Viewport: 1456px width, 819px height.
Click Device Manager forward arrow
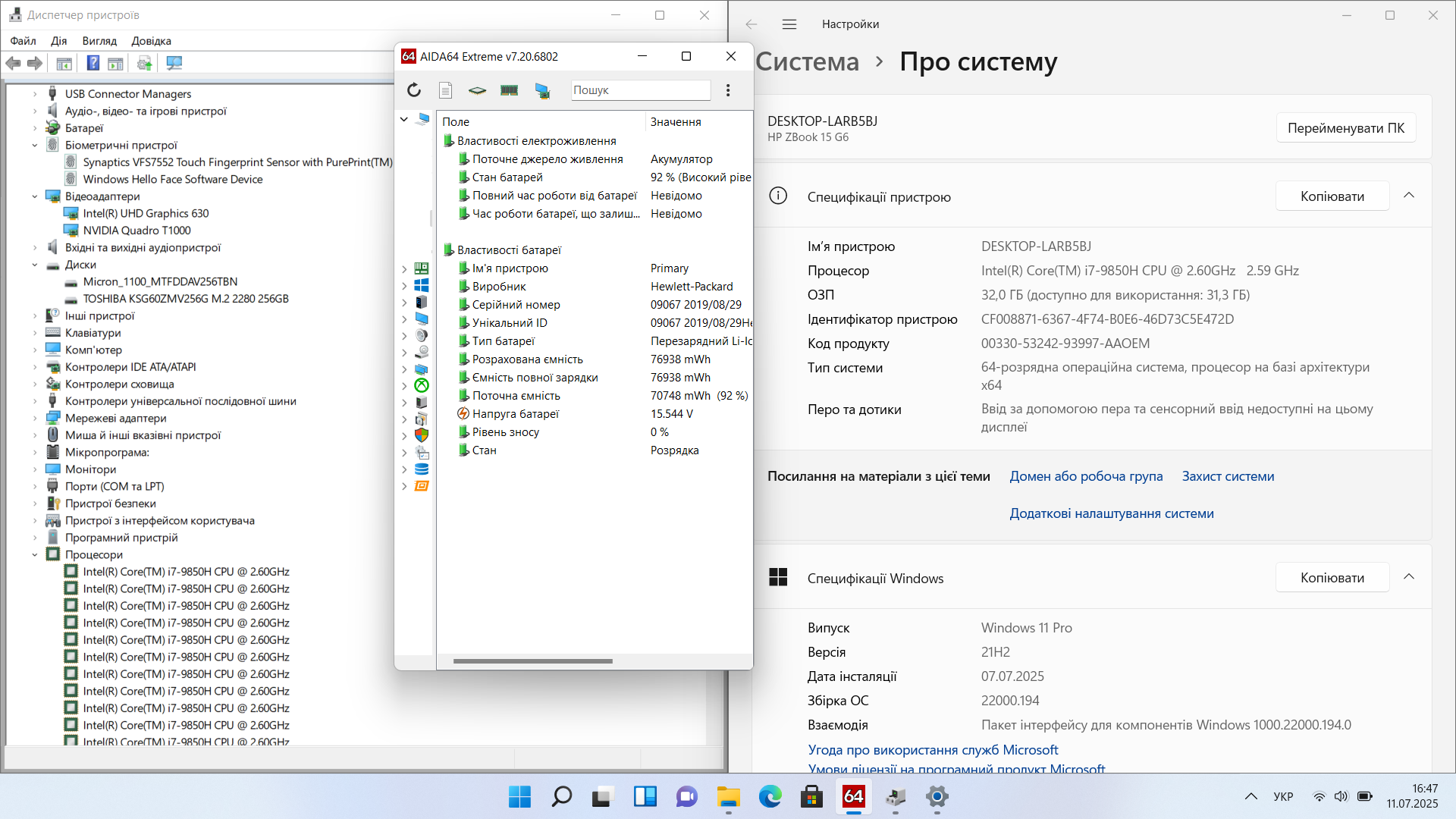pyautogui.click(x=35, y=64)
